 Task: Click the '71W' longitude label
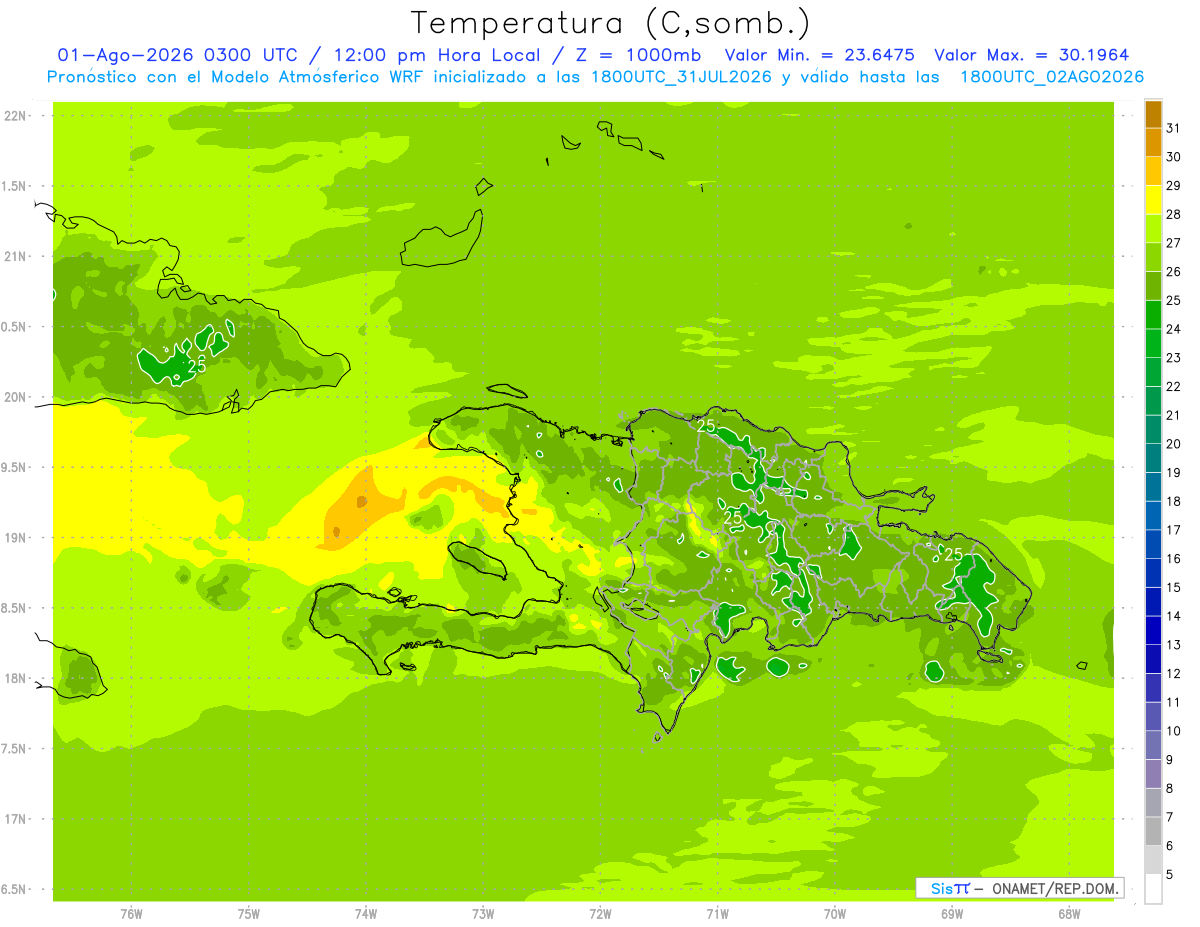pos(717,914)
